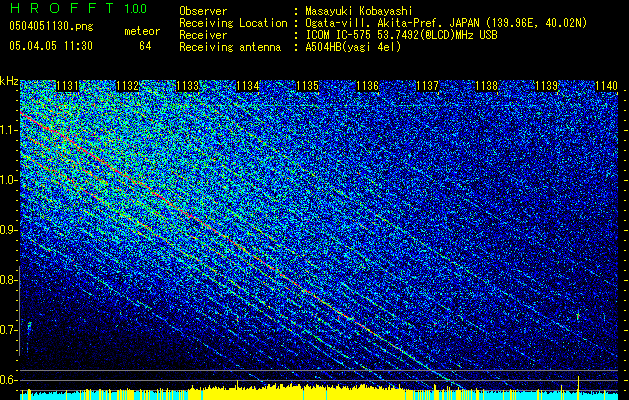Viewport: 629px width, 400px height.
Task: Click the HROFFT title text
Action: pyautogui.click(x=62, y=8)
